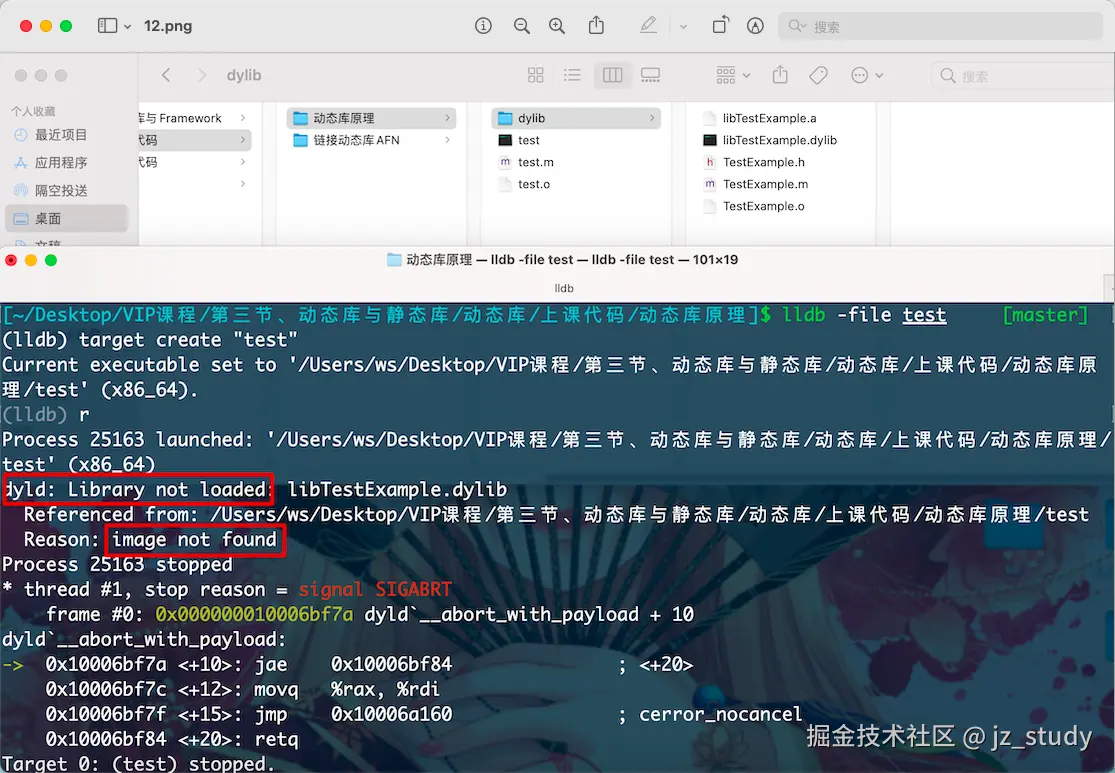Zoom out the Preview image
This screenshot has height=773, width=1115.
[522, 26]
